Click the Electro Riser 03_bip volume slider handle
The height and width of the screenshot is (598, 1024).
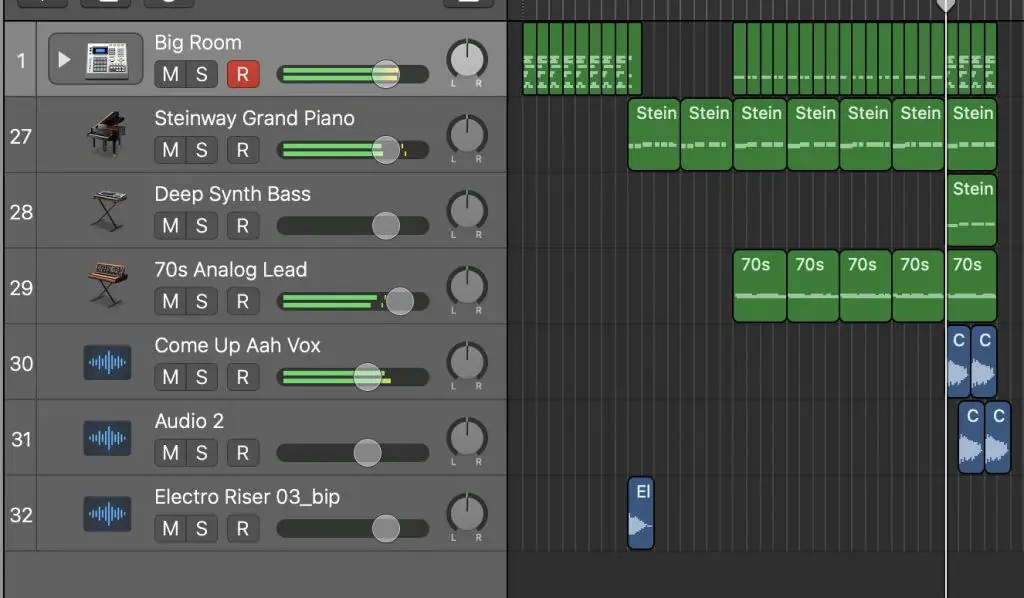386,529
